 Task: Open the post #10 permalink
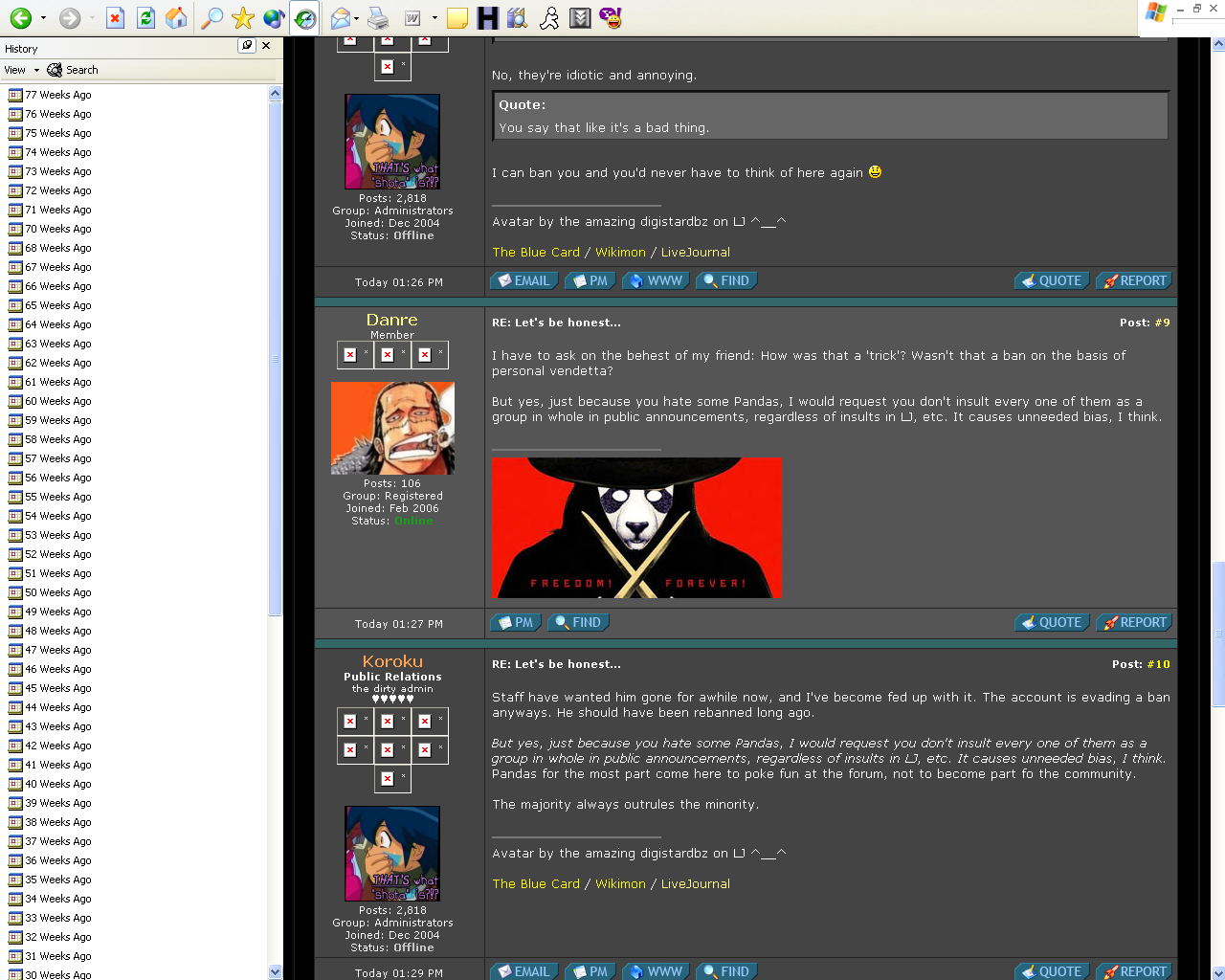click(x=1158, y=664)
